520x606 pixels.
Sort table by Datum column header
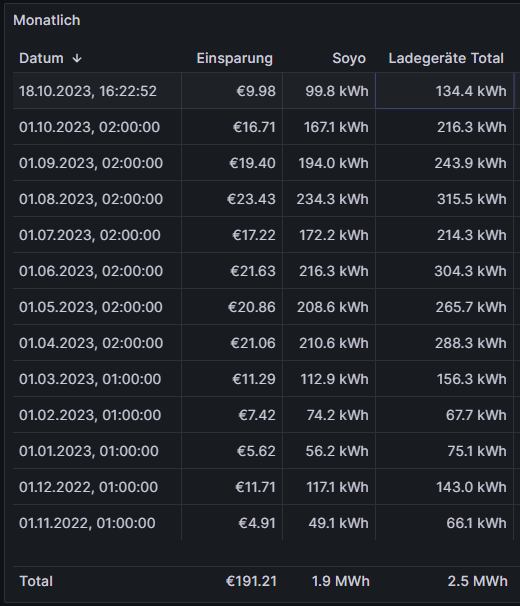41,58
